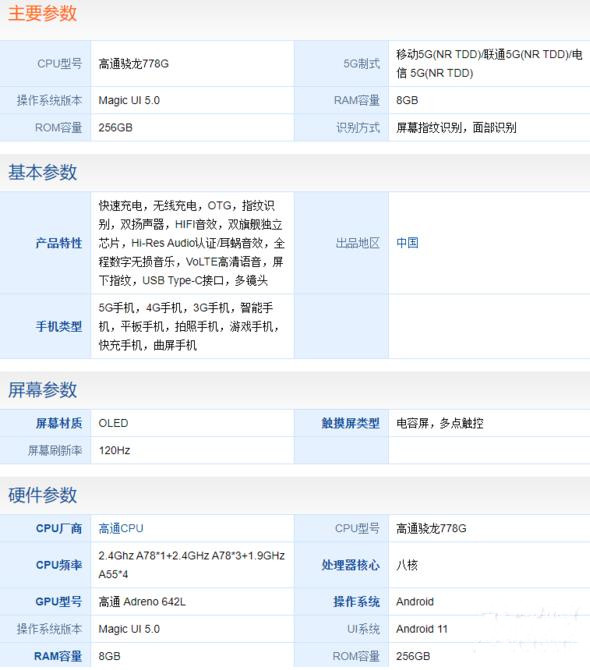Select the OLED screen material value
The height and width of the screenshot is (670, 590).
pos(113,423)
